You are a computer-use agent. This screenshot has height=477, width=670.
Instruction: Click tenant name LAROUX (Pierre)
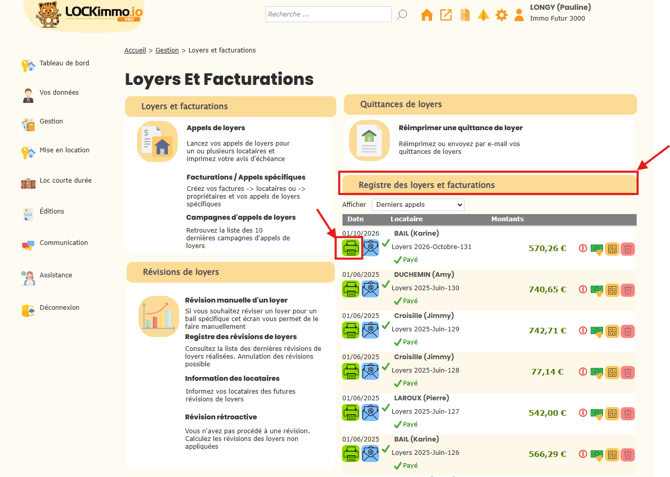421,398
